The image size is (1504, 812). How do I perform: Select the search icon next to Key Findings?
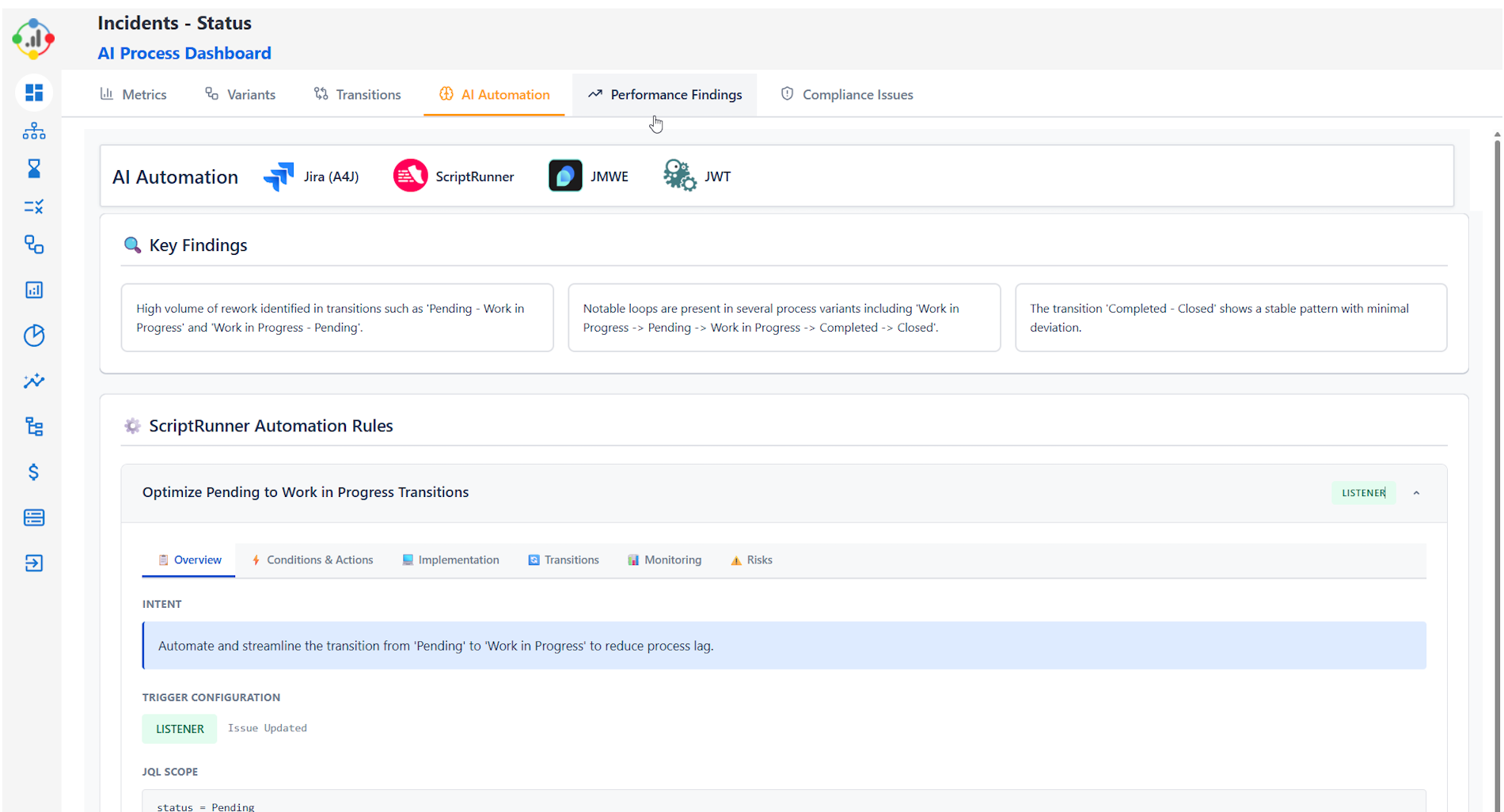click(x=132, y=245)
